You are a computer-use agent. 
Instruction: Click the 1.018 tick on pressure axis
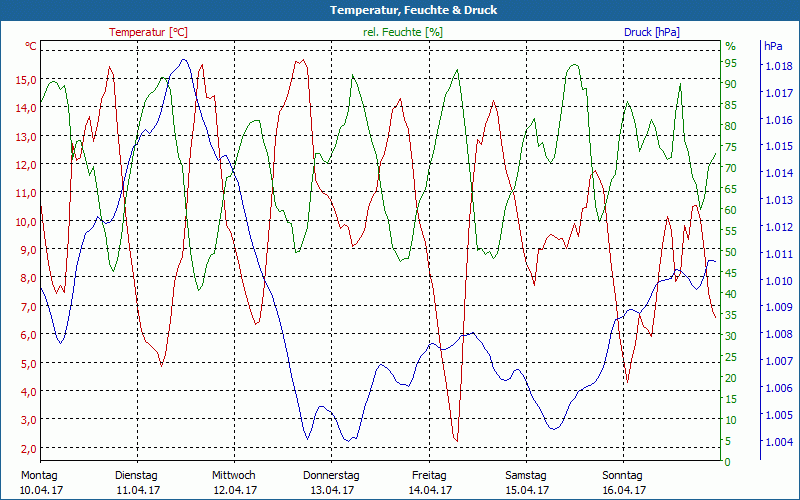click(x=779, y=66)
